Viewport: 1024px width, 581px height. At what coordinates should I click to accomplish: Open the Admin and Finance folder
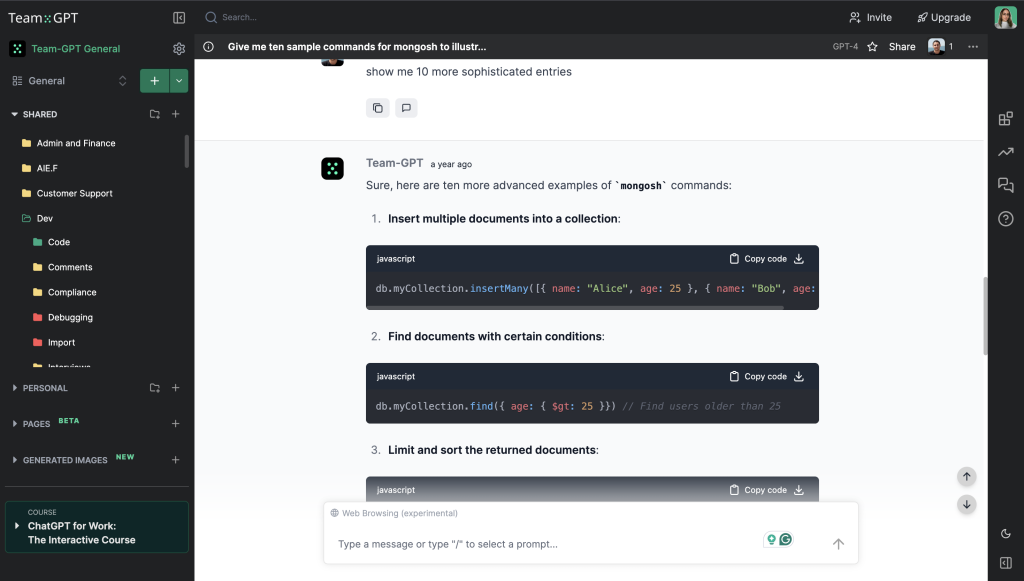click(69, 143)
